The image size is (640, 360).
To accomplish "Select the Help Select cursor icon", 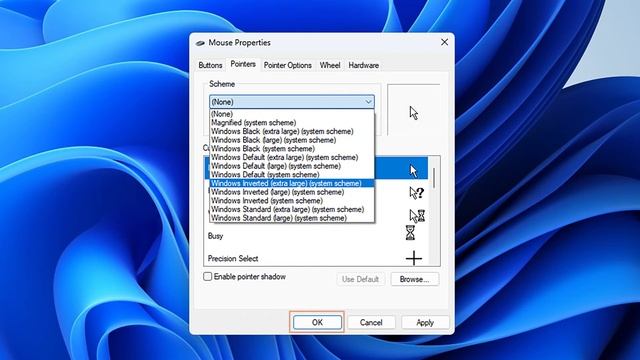I will [x=417, y=193].
